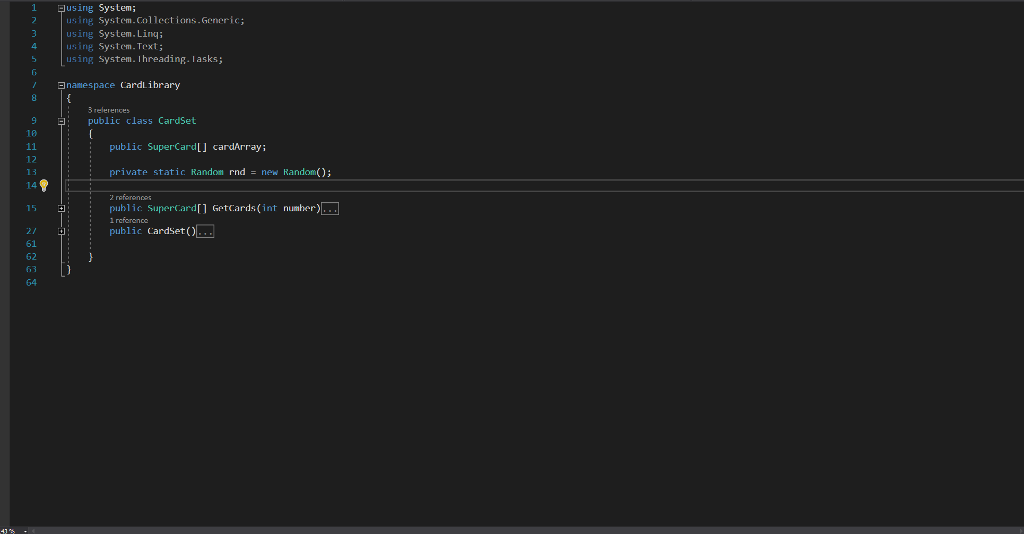Click the 'GetCards' method name
The height and width of the screenshot is (534, 1024).
tap(234, 208)
